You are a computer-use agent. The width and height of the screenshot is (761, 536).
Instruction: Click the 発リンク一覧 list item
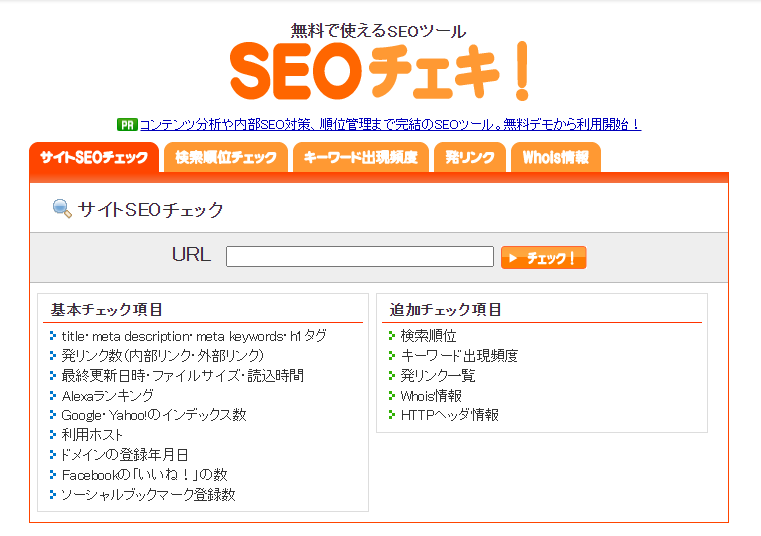coord(438,375)
